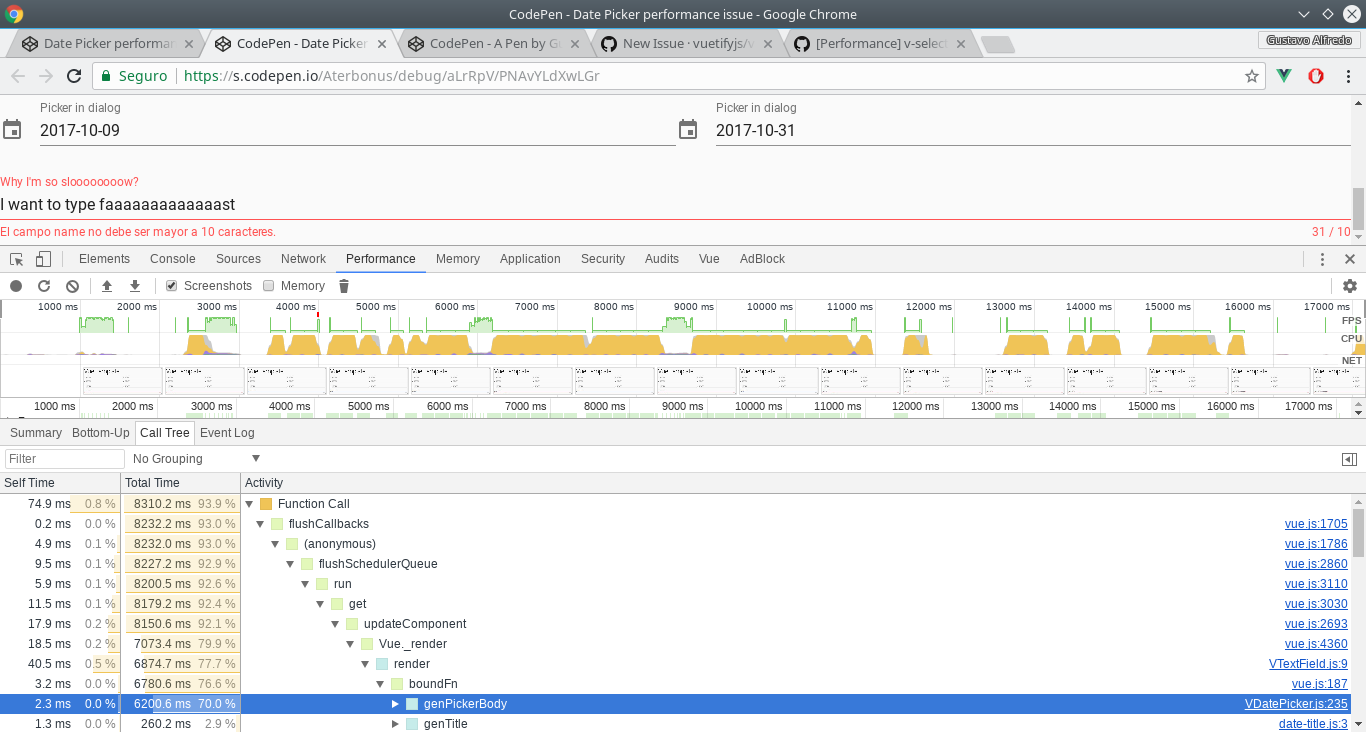
Task: Open vue.js:2860 in Sources
Action: (x=1316, y=563)
